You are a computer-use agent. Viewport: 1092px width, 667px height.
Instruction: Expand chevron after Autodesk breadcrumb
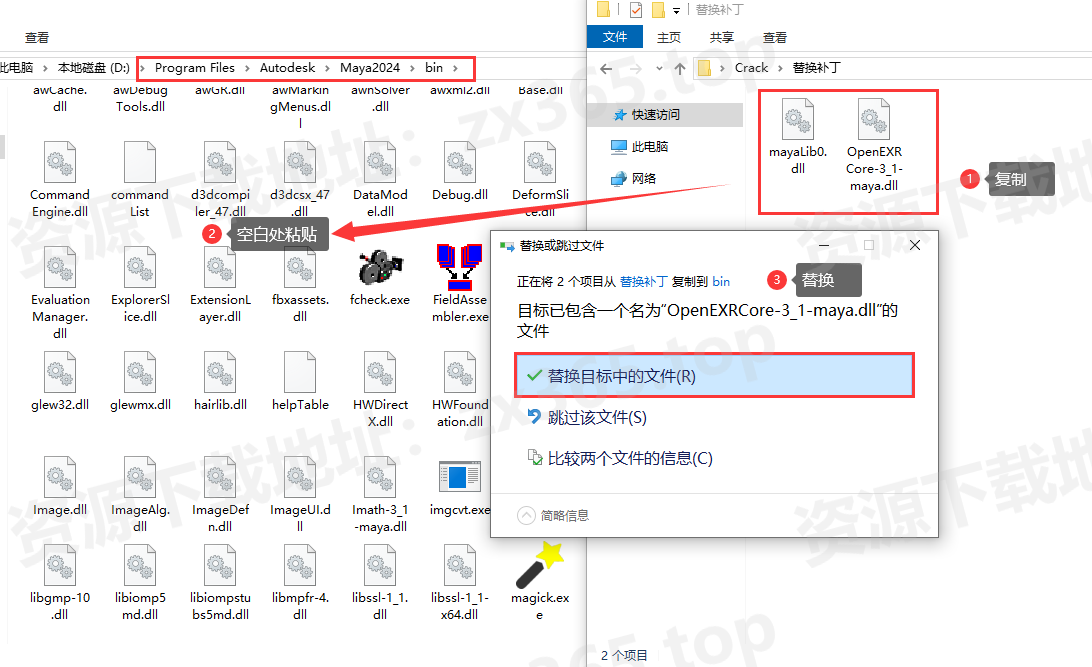click(327, 68)
